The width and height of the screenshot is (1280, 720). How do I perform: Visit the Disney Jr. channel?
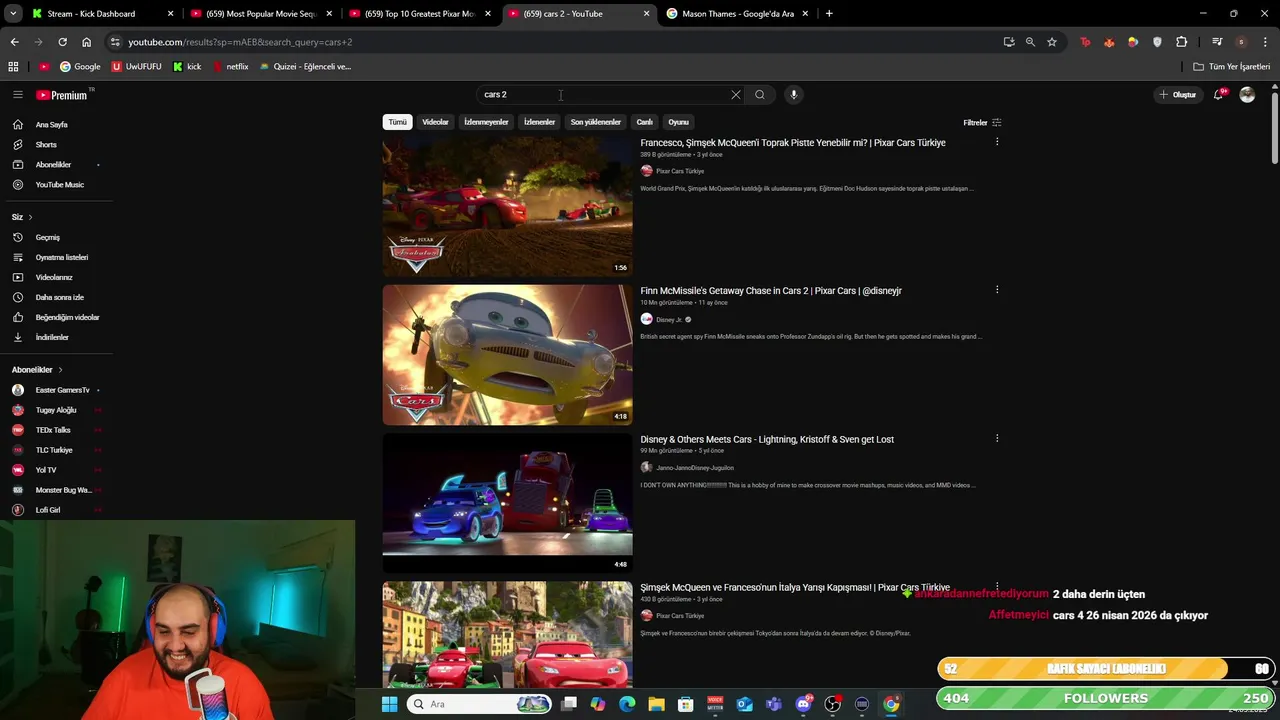(669, 320)
